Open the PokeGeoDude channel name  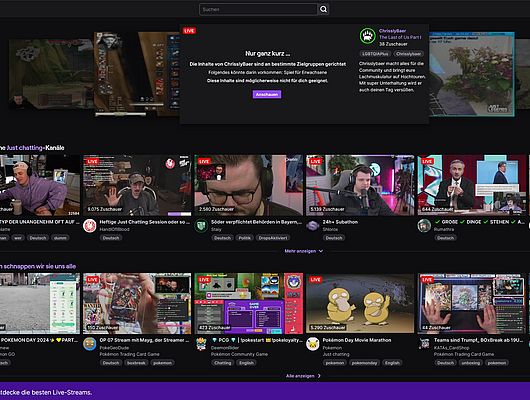(x=114, y=348)
